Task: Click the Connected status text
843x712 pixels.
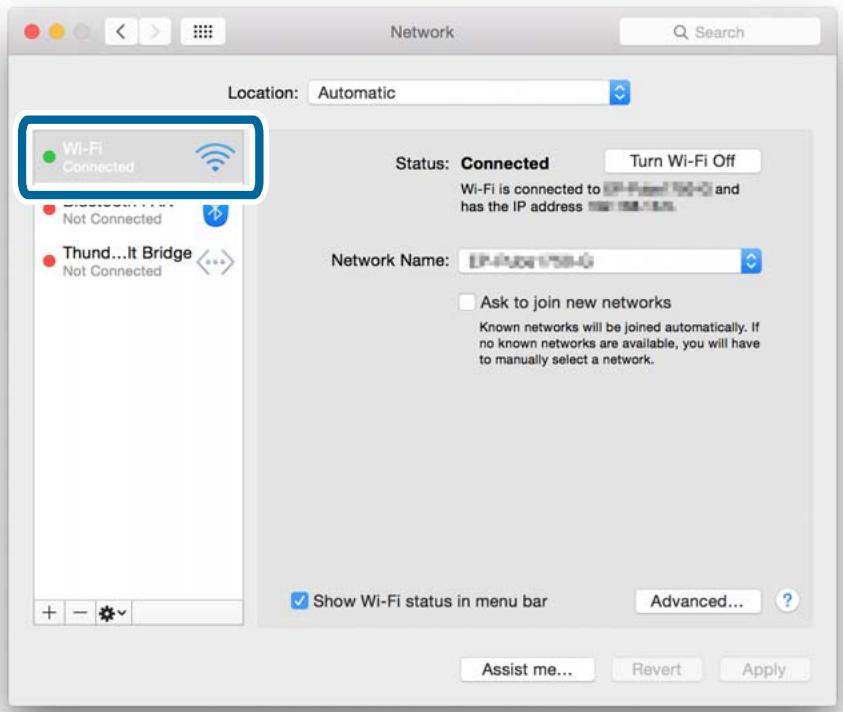Action: (505, 163)
